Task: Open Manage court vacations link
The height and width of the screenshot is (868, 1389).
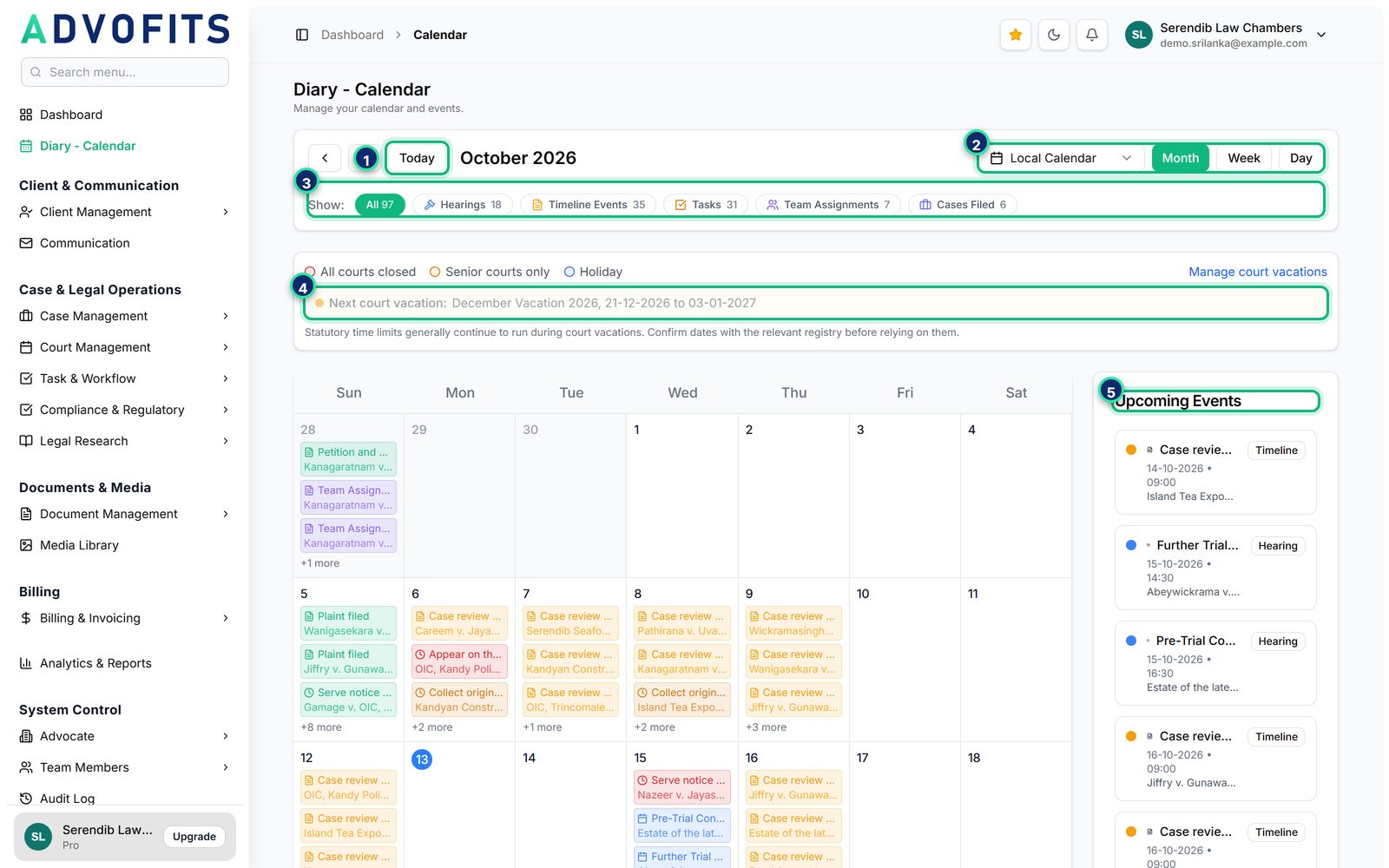Action: (x=1258, y=272)
